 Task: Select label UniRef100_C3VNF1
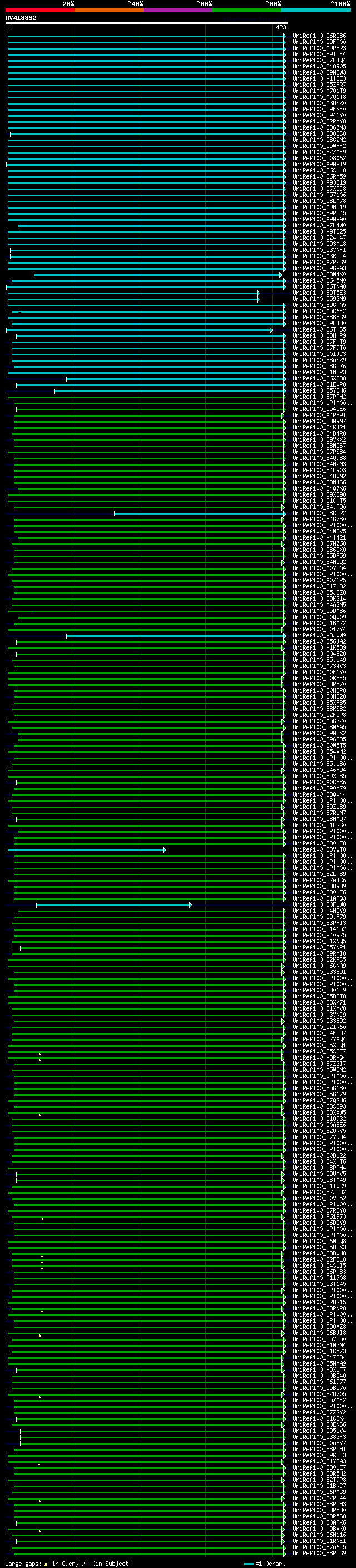pos(319,250)
